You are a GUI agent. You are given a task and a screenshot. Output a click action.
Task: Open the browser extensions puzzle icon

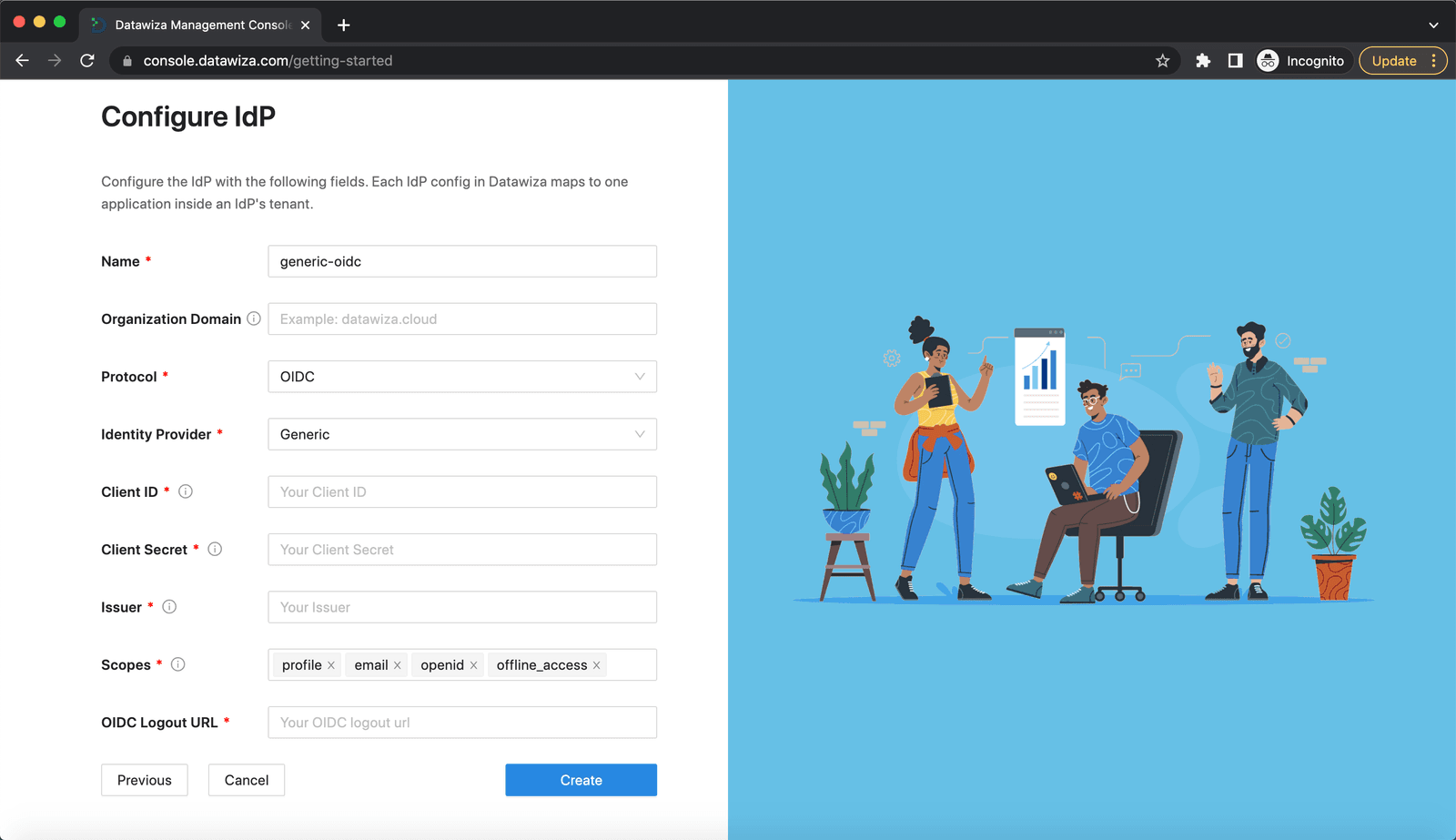[x=1203, y=61]
